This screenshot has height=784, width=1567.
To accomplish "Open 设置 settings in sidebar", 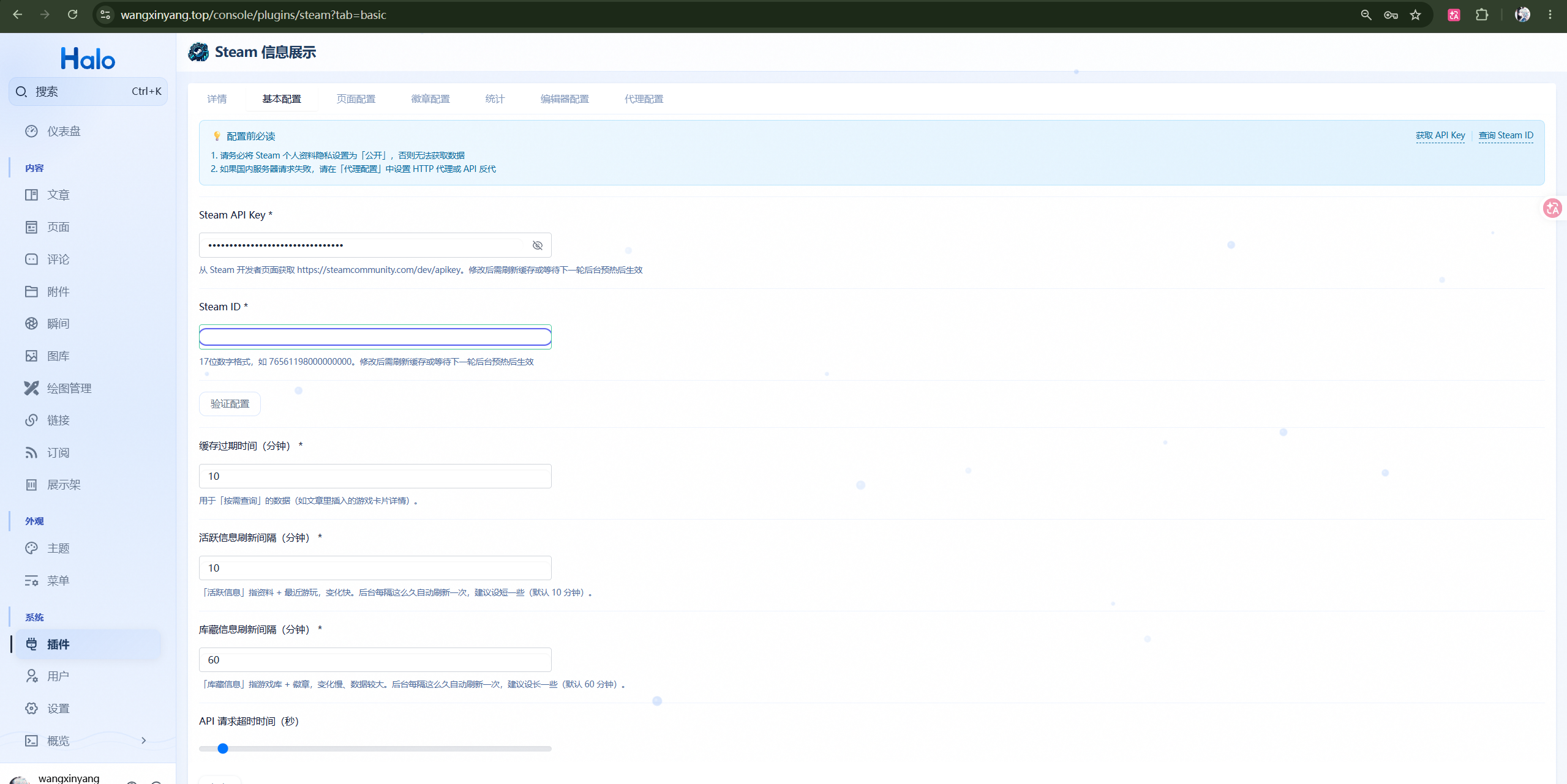I will click(88, 709).
